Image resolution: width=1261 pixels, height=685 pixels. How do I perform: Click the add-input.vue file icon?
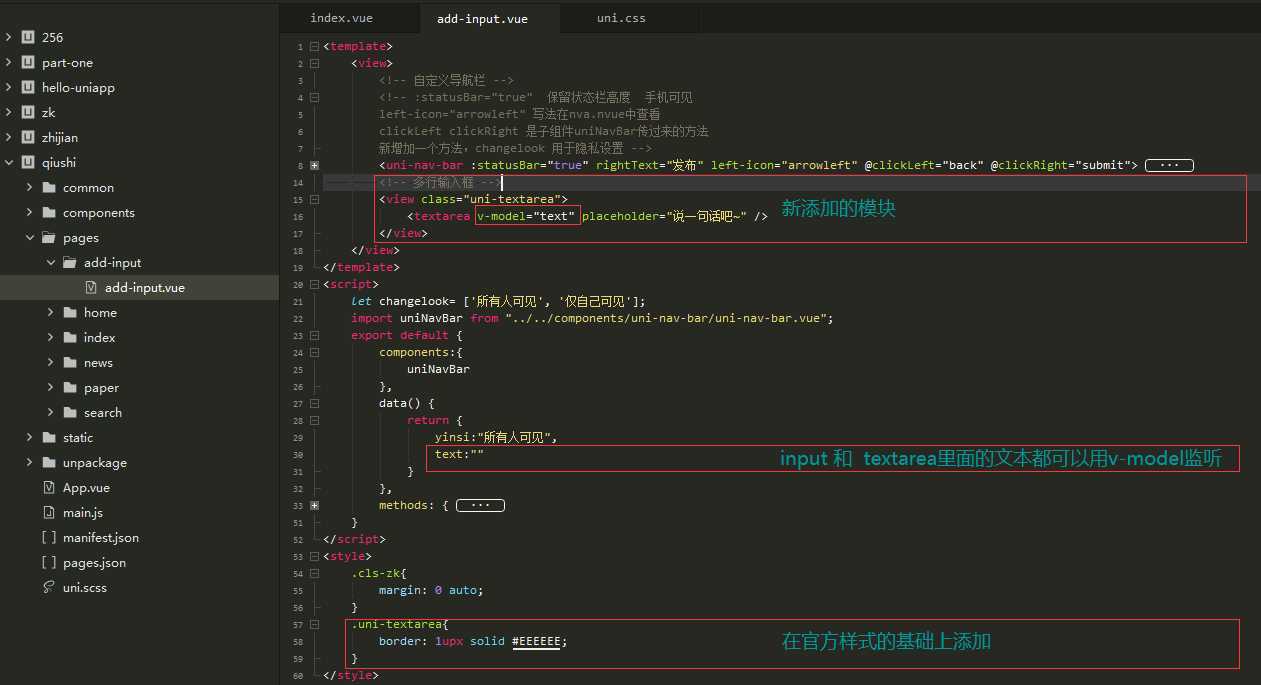point(91,287)
